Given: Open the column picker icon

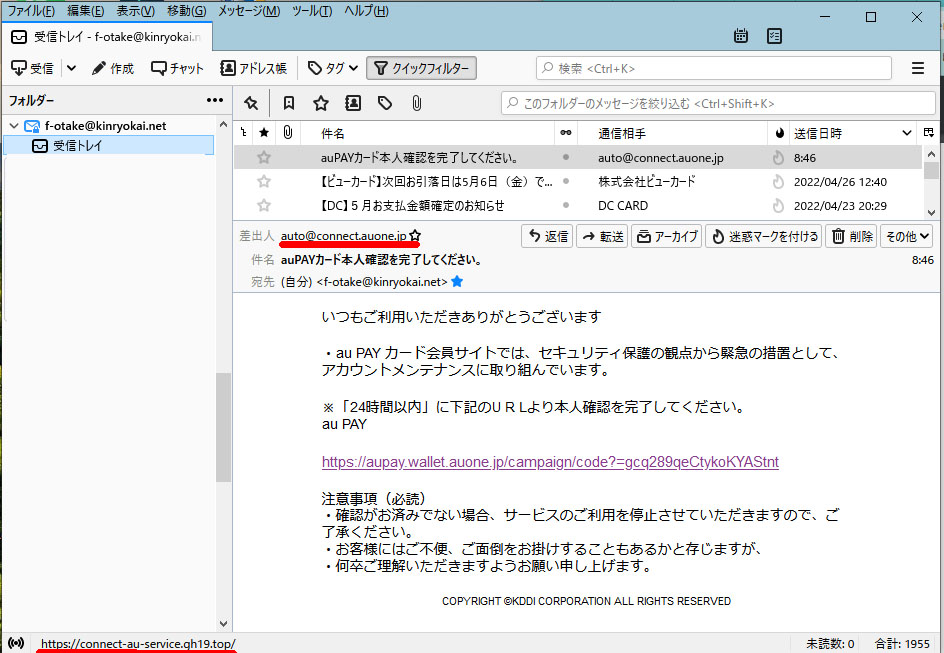Looking at the screenshot, I should tap(928, 132).
